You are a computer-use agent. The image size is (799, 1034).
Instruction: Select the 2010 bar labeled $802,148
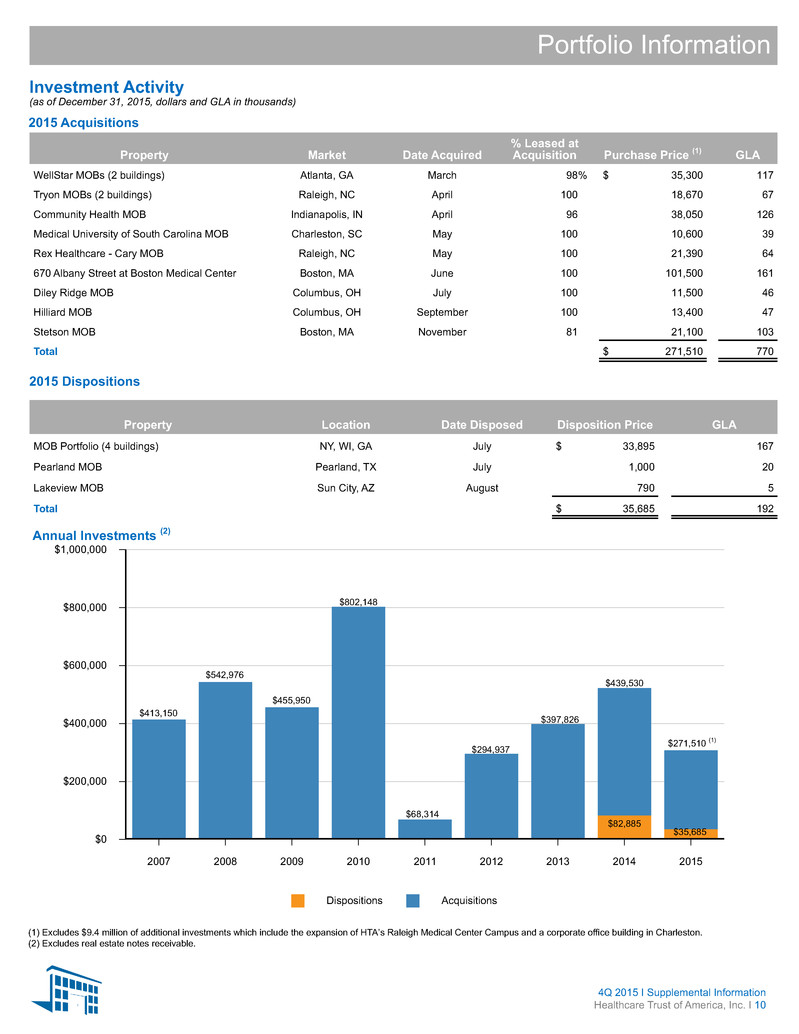tap(359, 723)
